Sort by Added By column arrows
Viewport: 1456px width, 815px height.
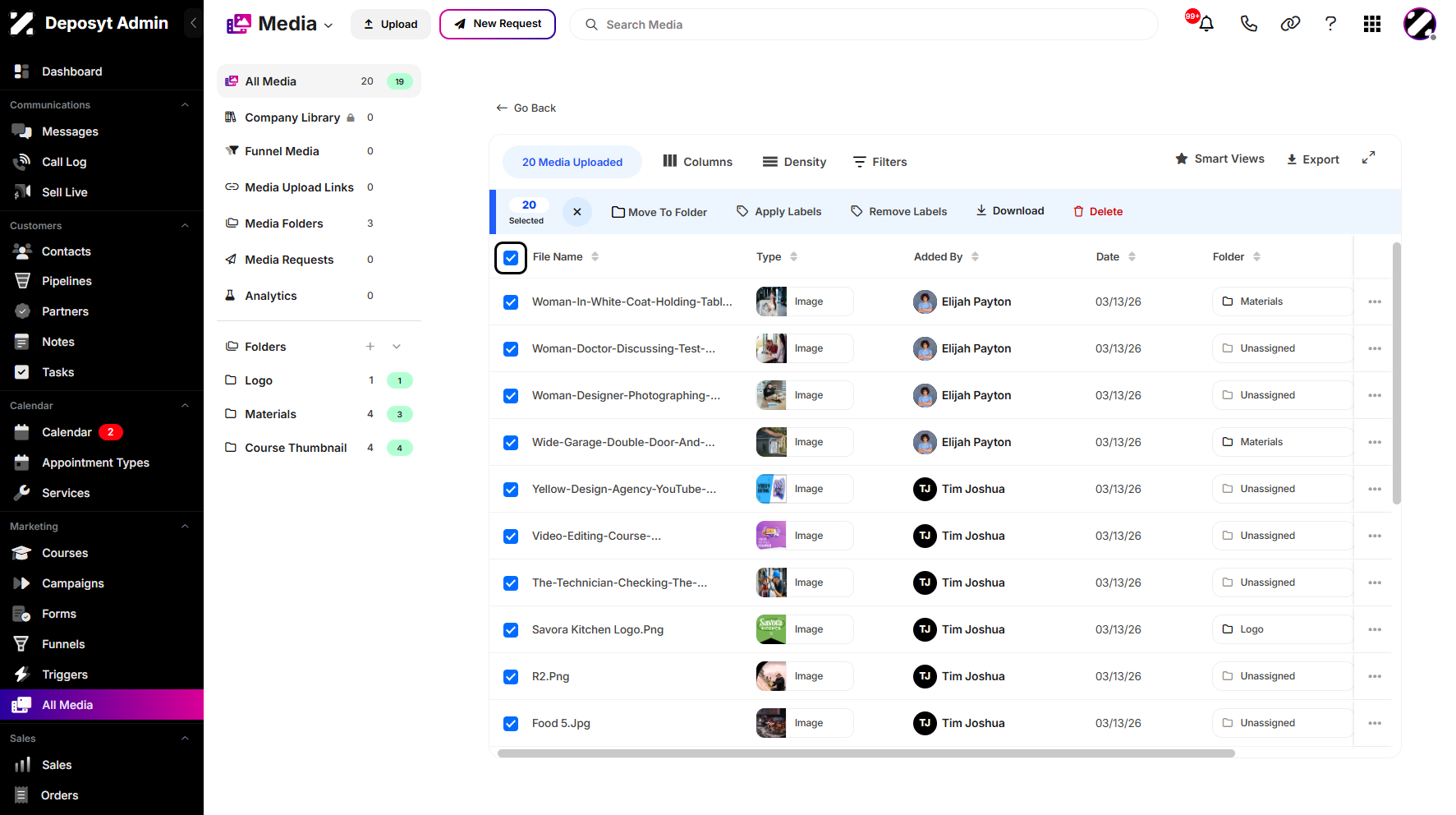tap(975, 257)
